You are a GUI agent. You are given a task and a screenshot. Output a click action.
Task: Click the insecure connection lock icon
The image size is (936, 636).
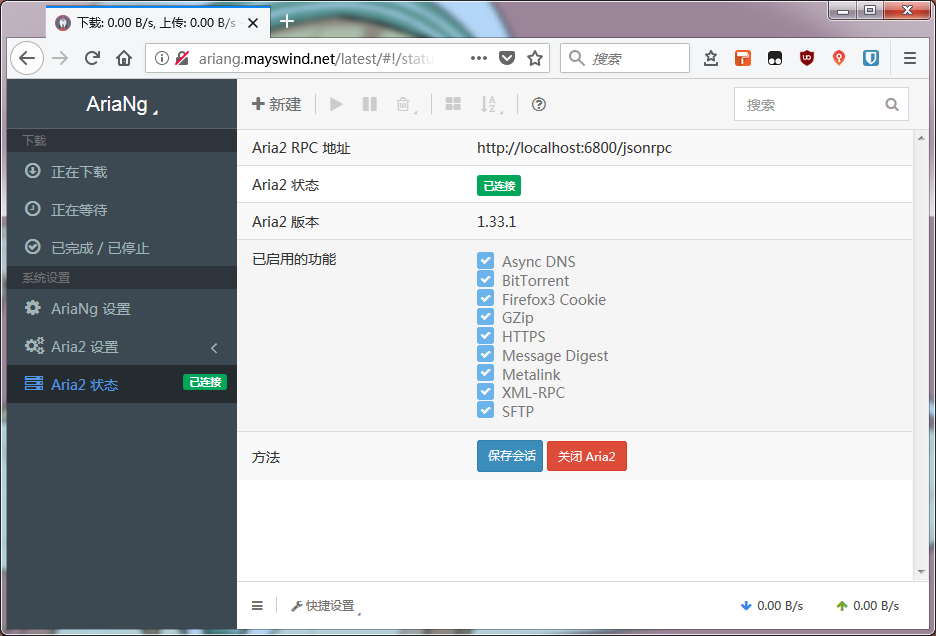[182, 58]
